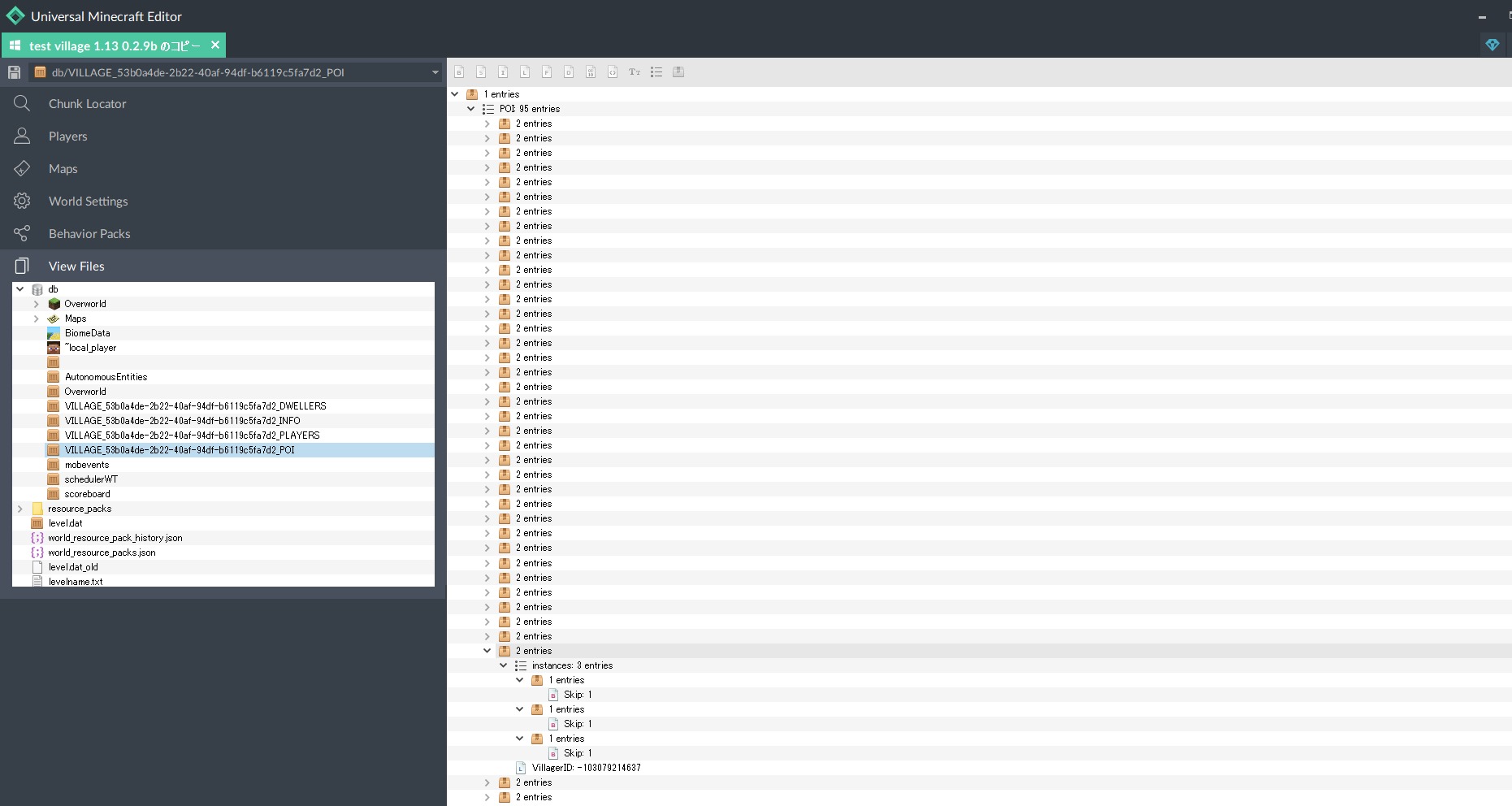1512x806 pixels.
Task: Open the file path dropdown
Action: point(435,72)
